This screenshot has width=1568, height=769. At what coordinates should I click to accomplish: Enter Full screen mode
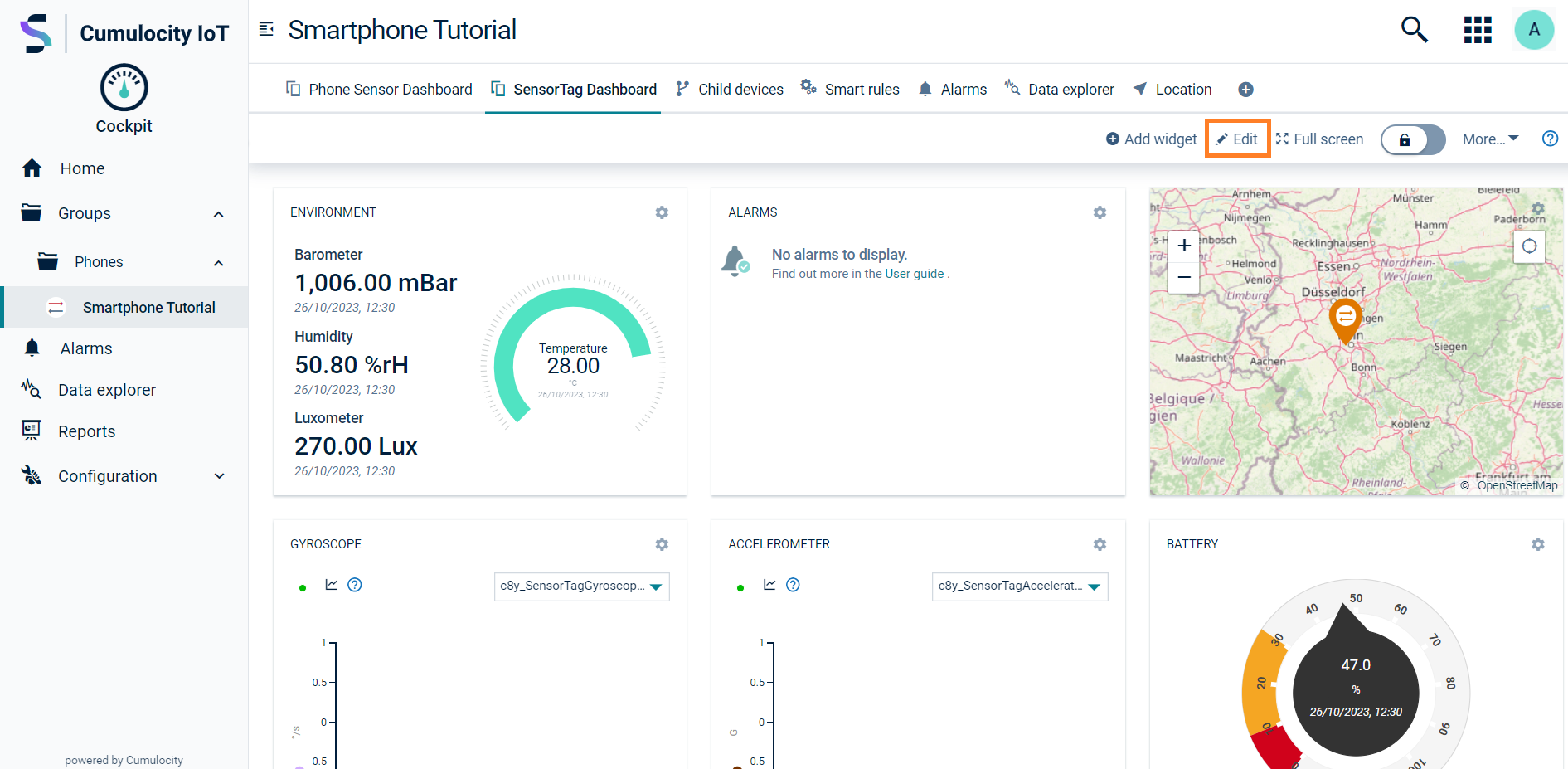(1319, 139)
